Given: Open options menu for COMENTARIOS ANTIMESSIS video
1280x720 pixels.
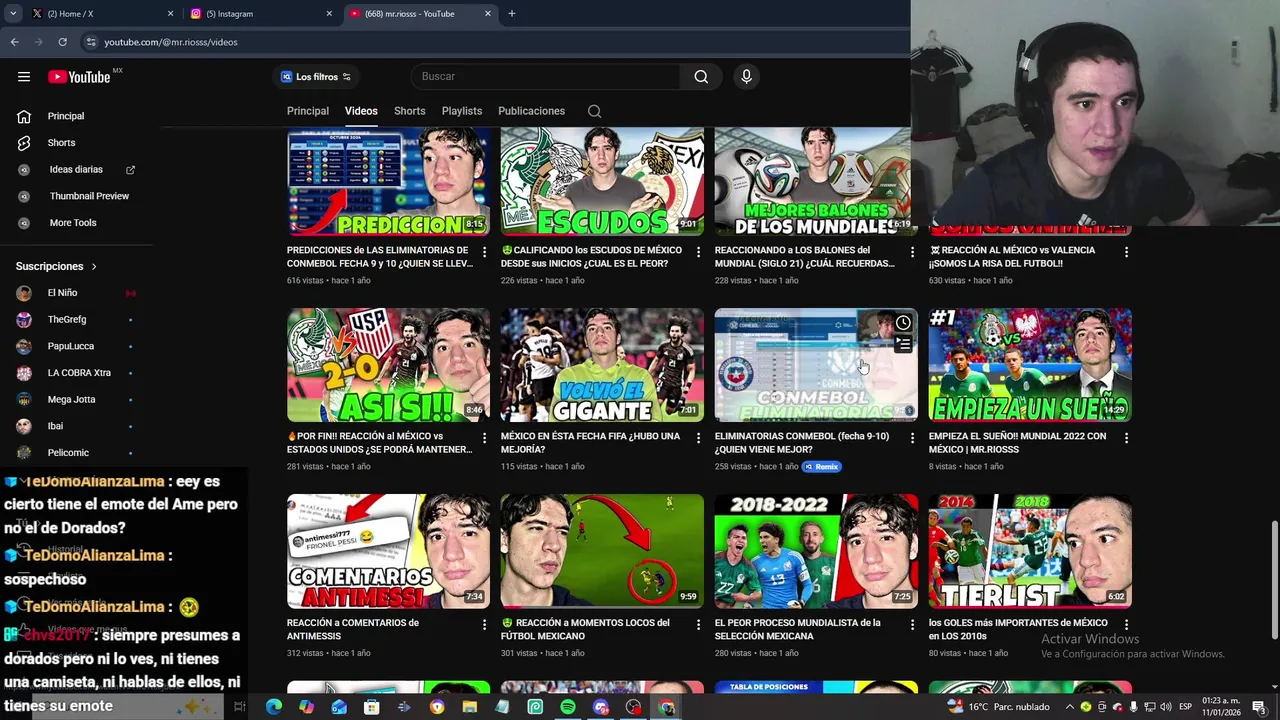Looking at the screenshot, I should [x=484, y=624].
